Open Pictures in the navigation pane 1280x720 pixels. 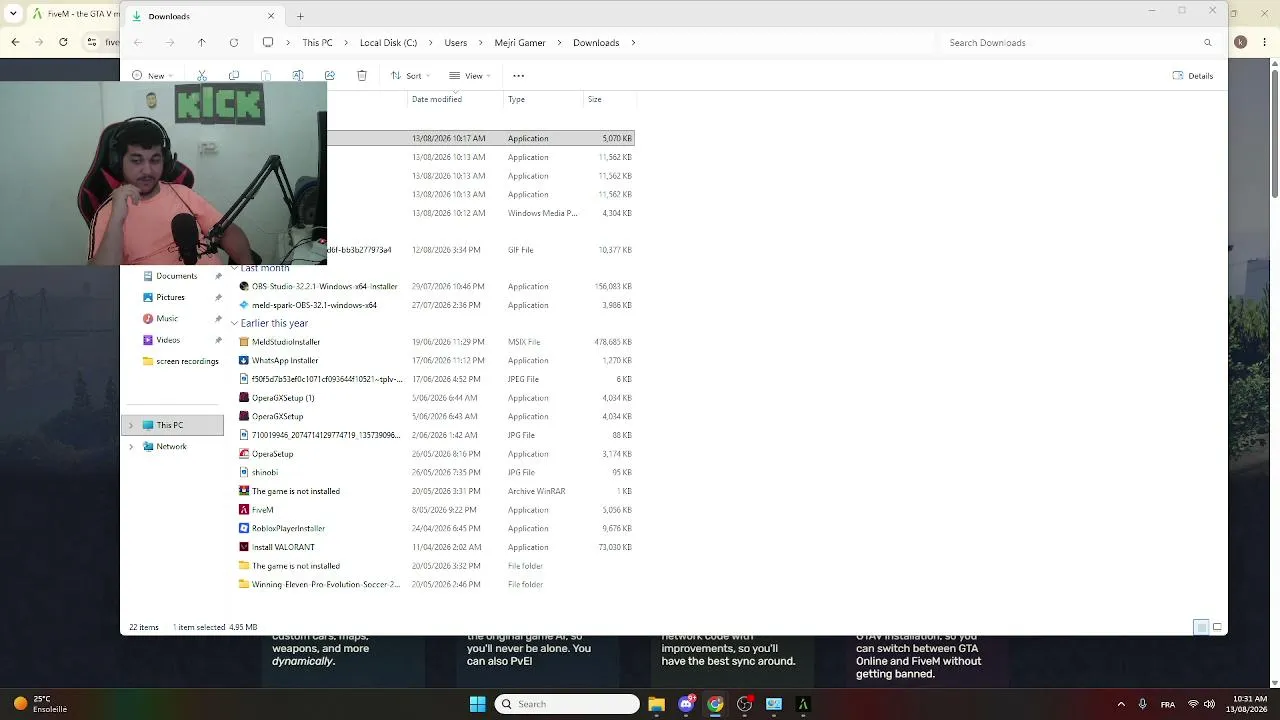tap(170, 297)
